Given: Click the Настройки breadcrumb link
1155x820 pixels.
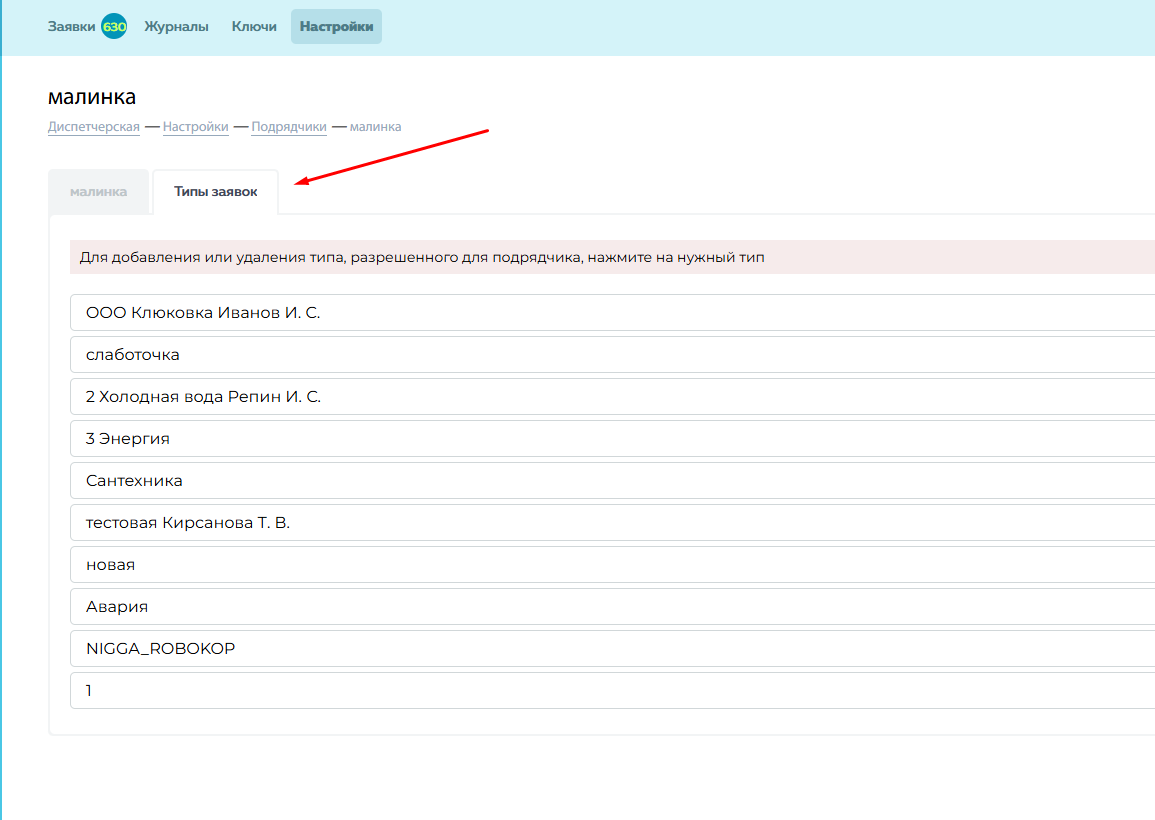Looking at the screenshot, I should tap(196, 127).
